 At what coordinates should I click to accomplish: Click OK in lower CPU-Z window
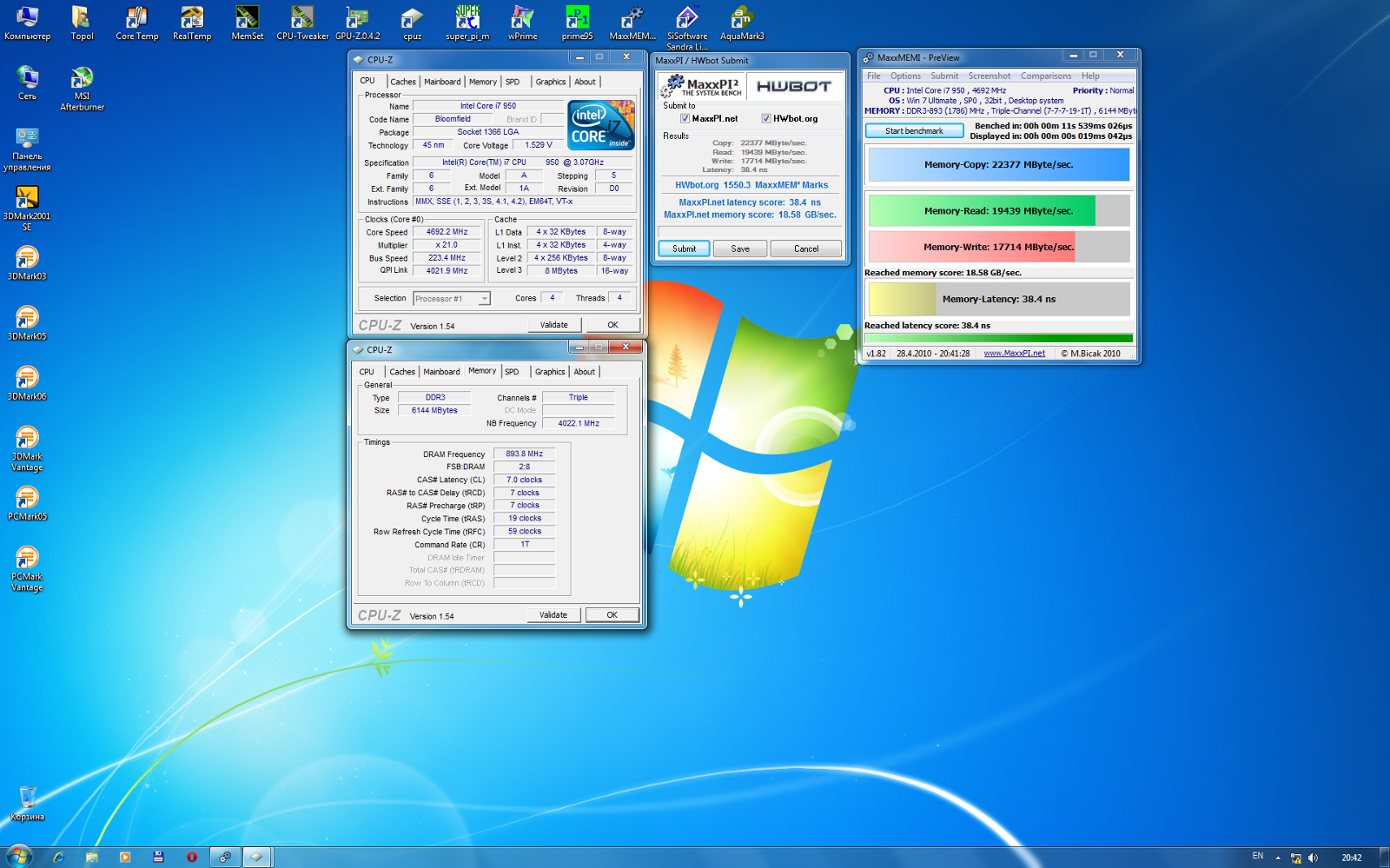[x=612, y=615]
